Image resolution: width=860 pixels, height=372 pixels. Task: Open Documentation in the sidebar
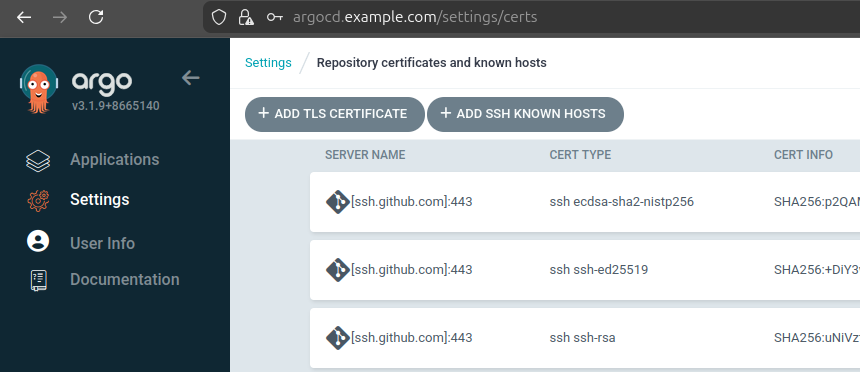[125, 279]
